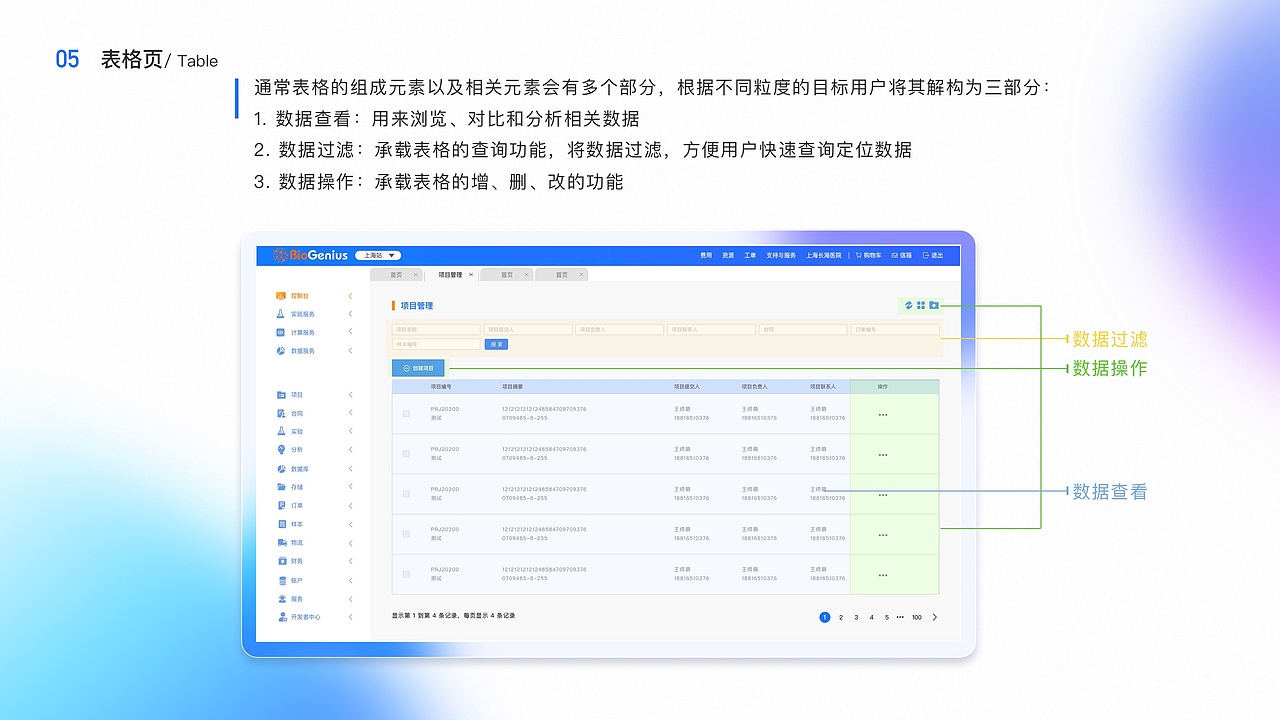Click the 项目摘要 column header
This screenshot has width=1280, height=720.
(x=513, y=386)
